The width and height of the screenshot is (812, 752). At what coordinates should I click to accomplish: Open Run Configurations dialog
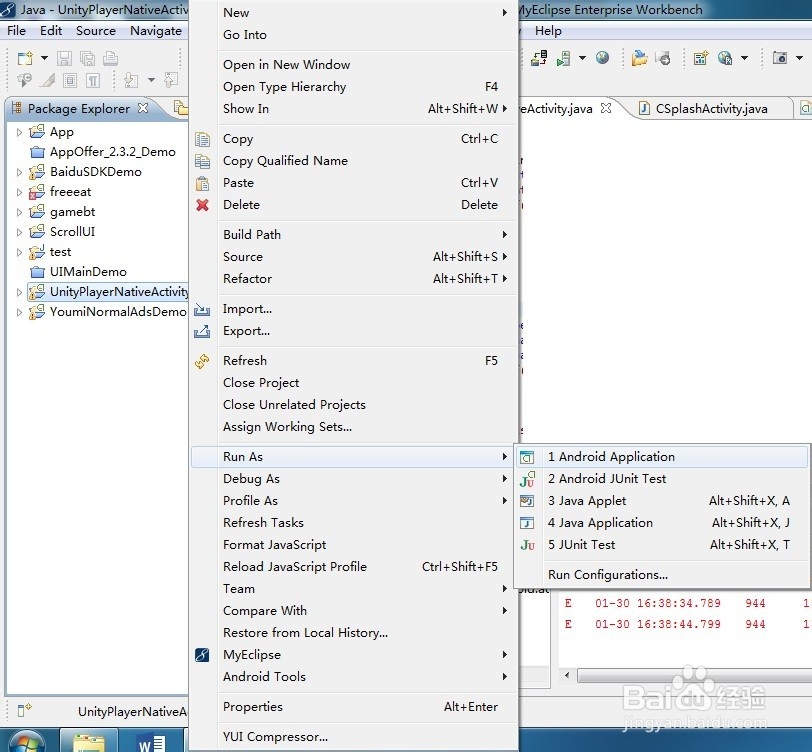pos(662,575)
